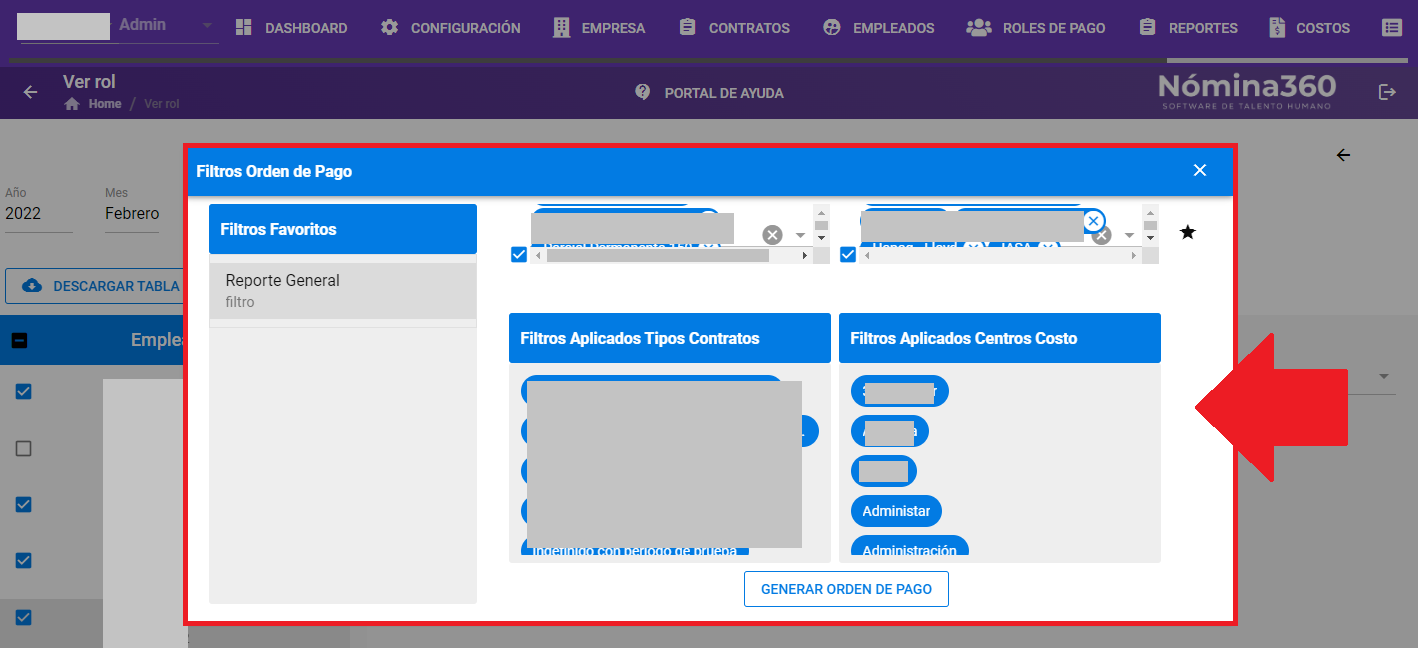Click the Filtros Favoritos panel header
The image size is (1418, 648).
[x=343, y=229]
